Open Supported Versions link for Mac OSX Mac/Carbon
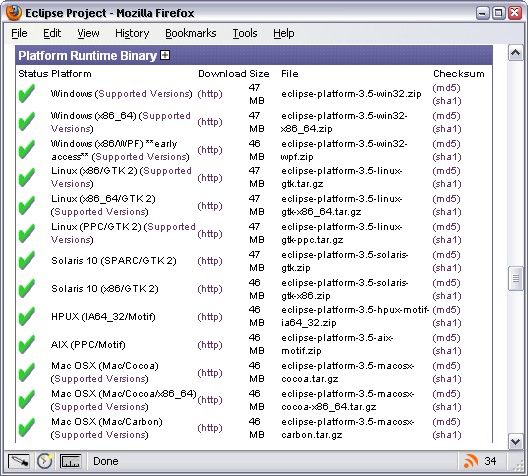 [x=100, y=435]
